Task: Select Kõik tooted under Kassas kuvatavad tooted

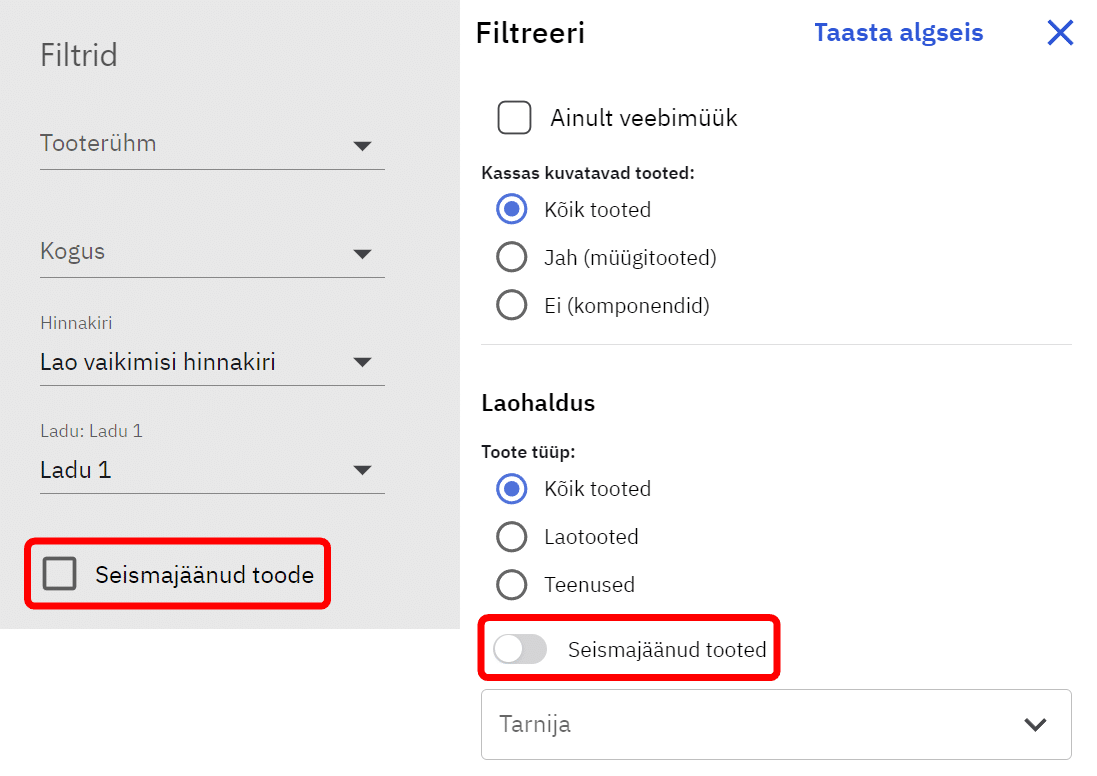Action: (x=512, y=210)
